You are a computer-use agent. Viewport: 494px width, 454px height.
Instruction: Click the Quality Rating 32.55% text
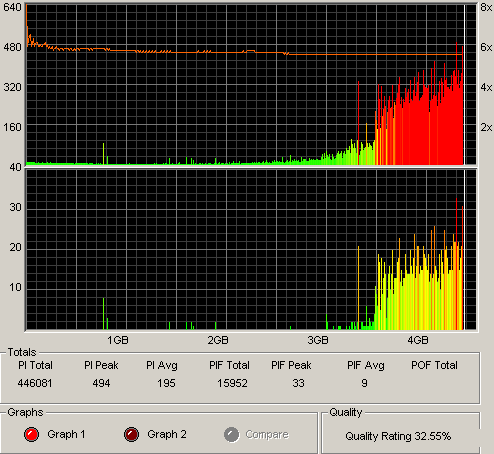click(398, 436)
